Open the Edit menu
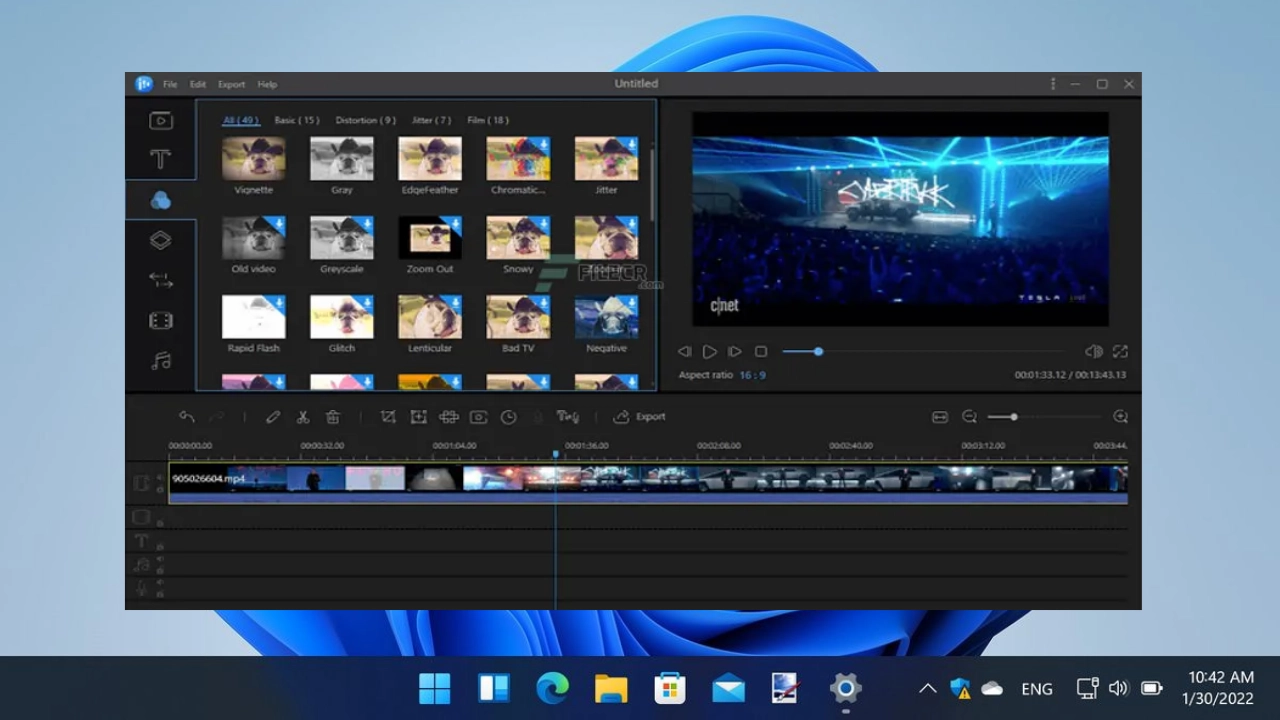 [x=198, y=85]
